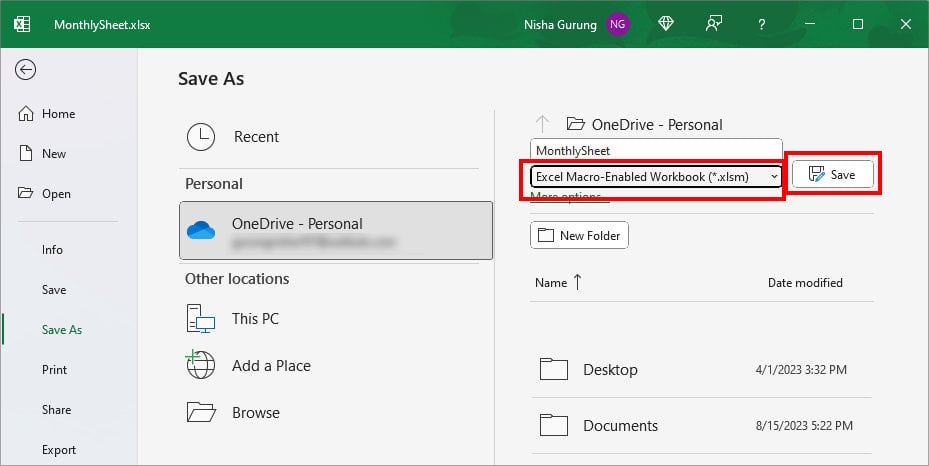This screenshot has height=466, width=929.
Task: Click the New document icon
Action: click(x=25, y=153)
